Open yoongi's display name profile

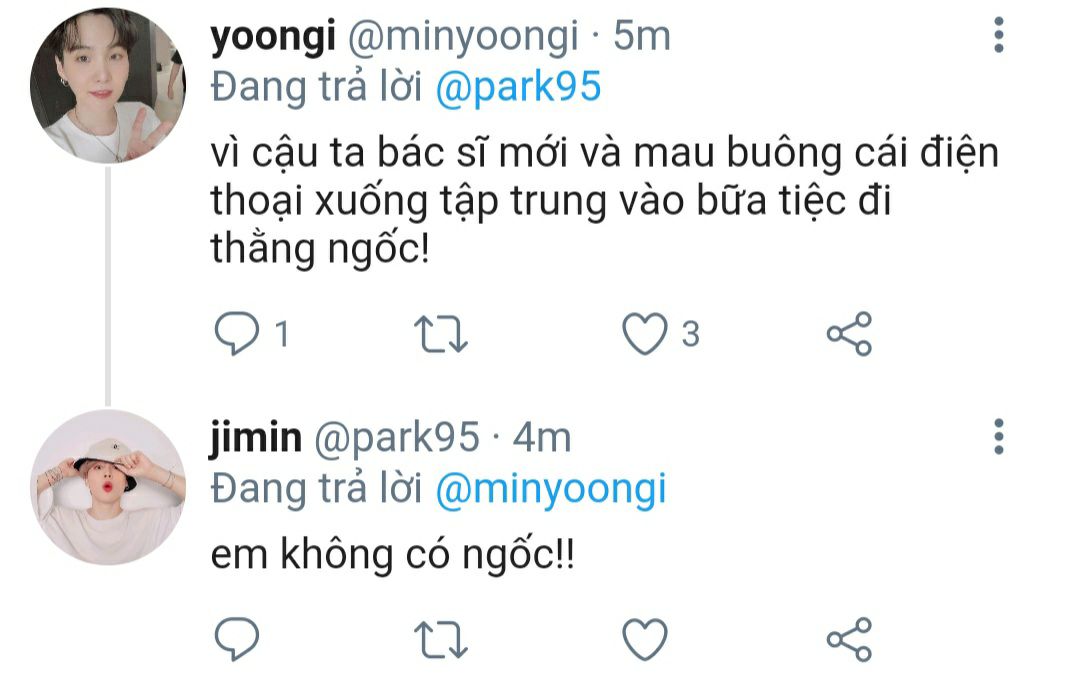click(273, 37)
